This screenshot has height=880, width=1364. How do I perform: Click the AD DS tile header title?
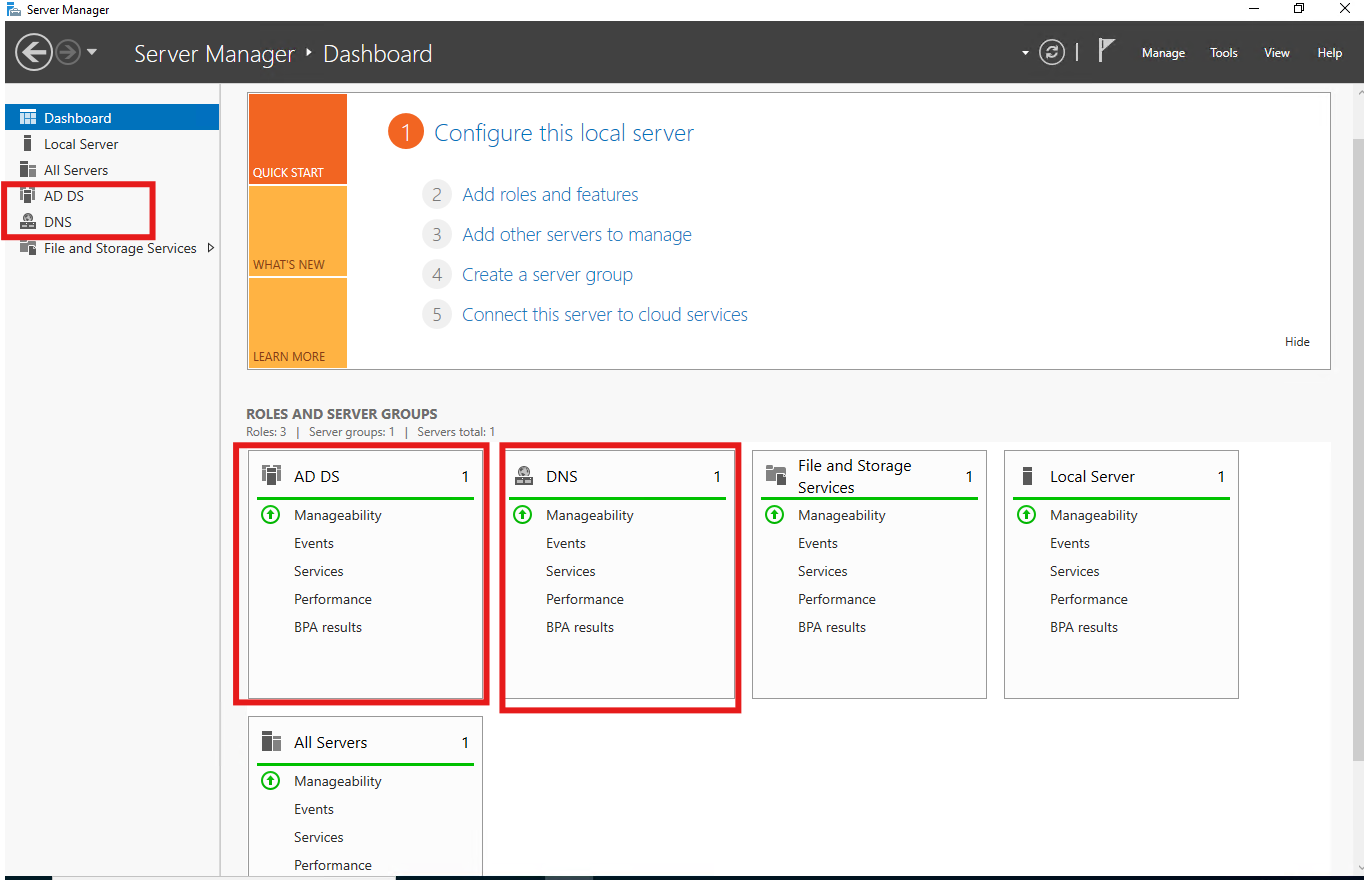click(x=317, y=477)
